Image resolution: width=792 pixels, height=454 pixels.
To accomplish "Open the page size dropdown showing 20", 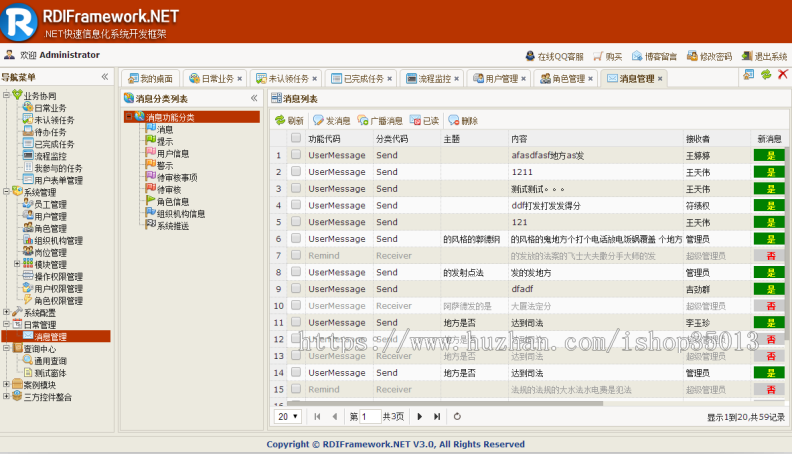I will (x=287, y=417).
